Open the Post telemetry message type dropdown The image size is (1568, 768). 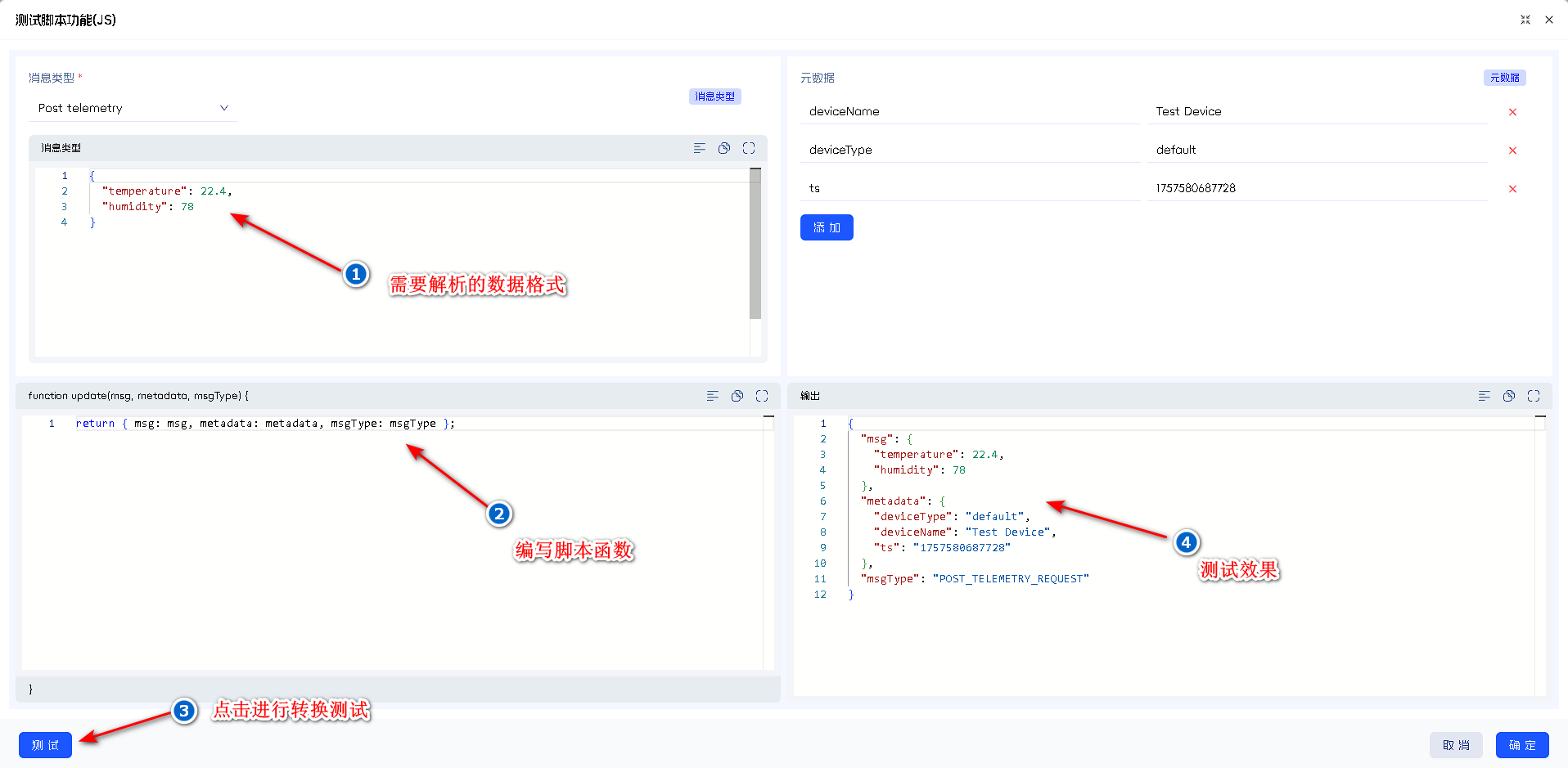(133, 108)
